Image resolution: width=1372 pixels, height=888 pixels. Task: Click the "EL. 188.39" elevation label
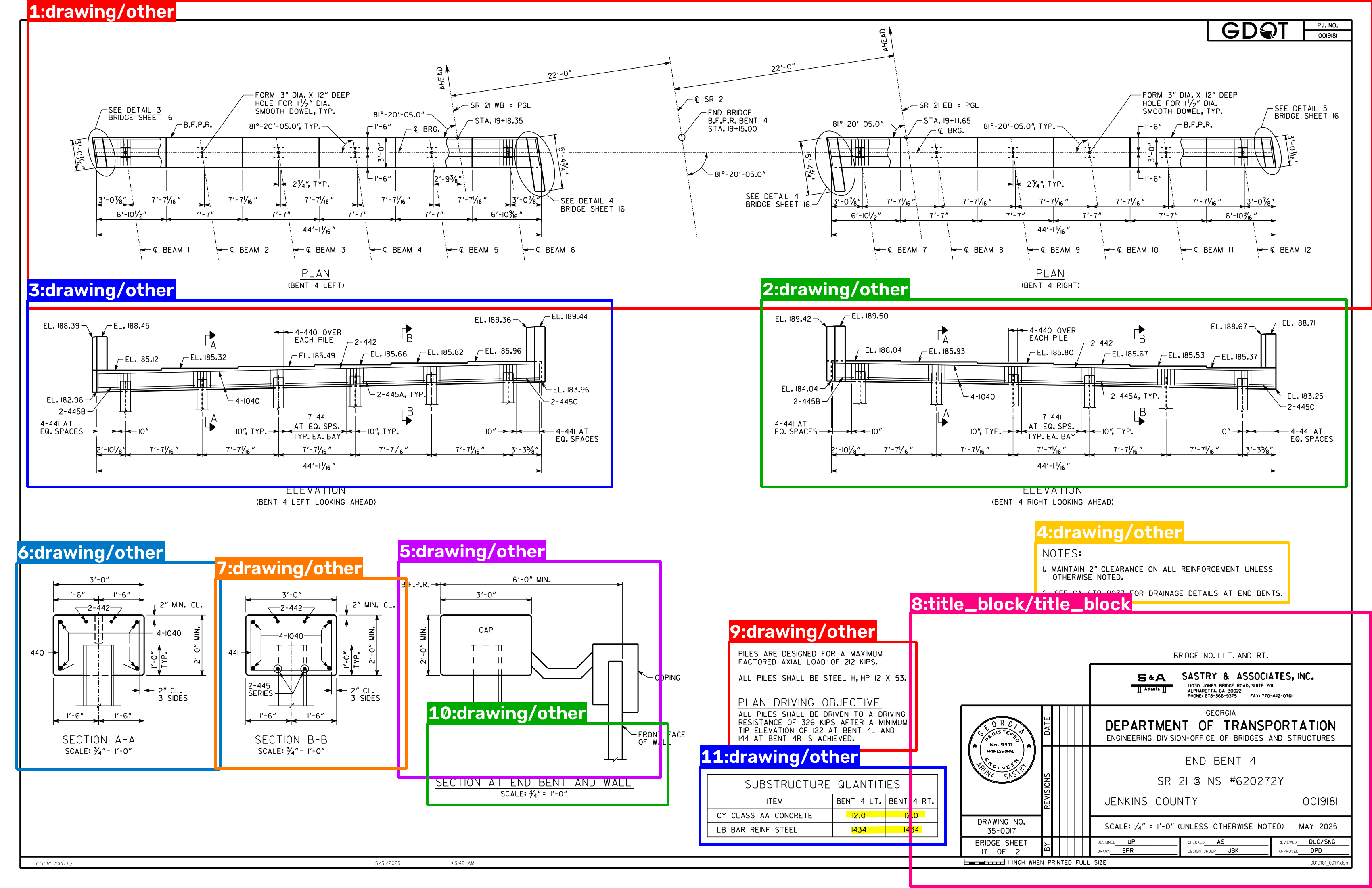click(61, 326)
